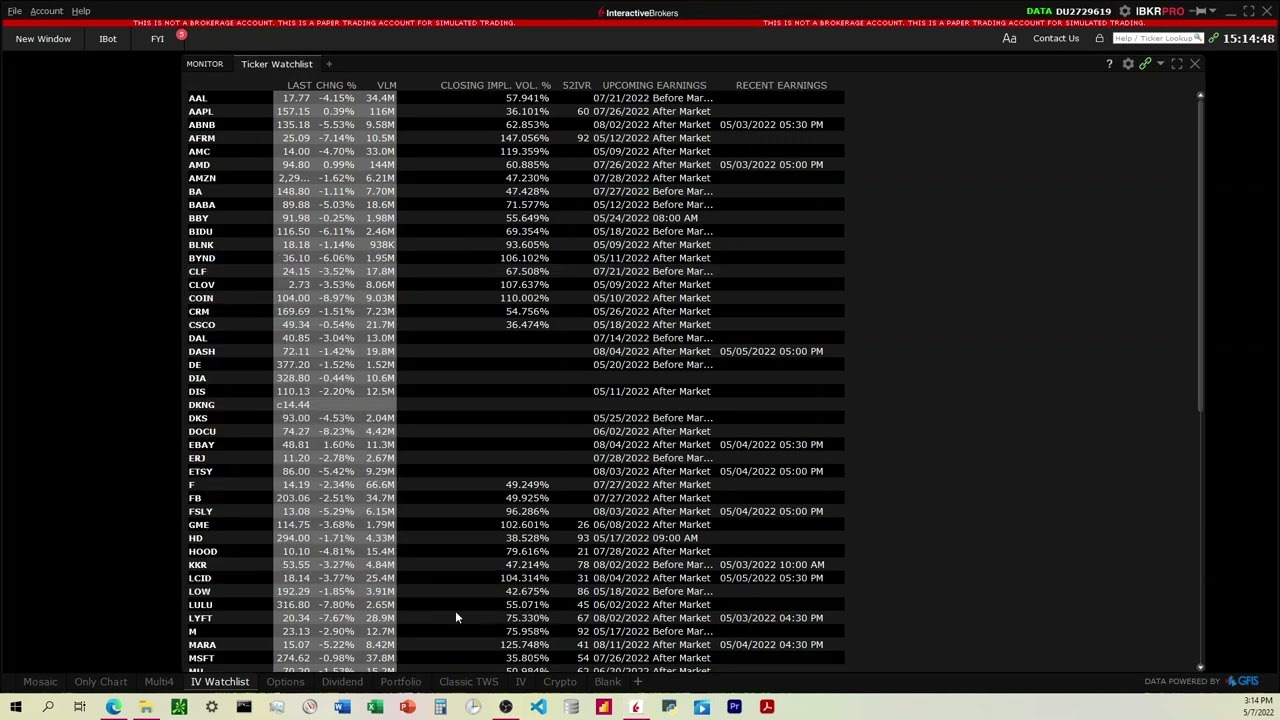Switch to the Crypto layout tab
The height and width of the screenshot is (720, 1280).
[x=560, y=682]
